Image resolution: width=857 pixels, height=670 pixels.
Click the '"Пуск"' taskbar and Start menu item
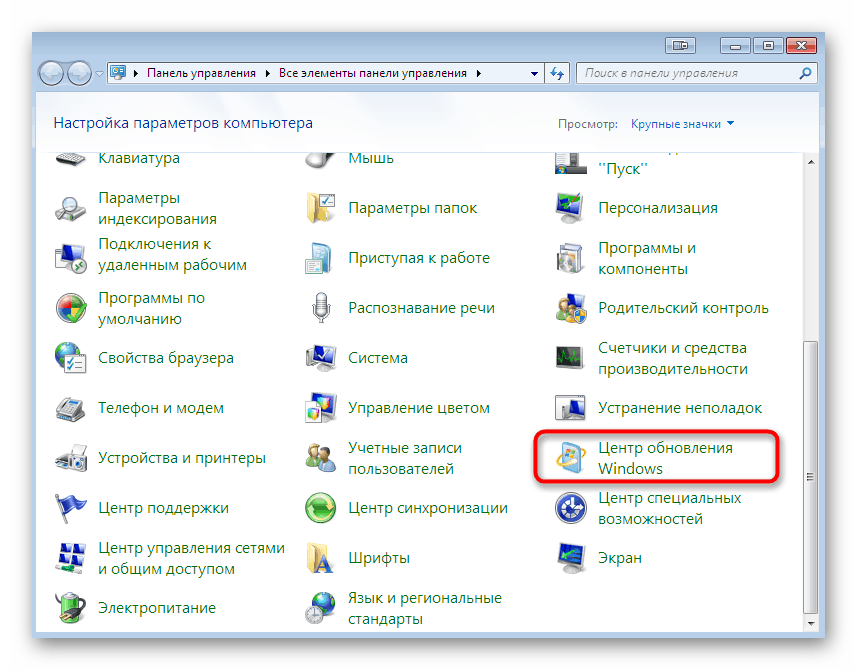pyautogui.click(x=623, y=169)
